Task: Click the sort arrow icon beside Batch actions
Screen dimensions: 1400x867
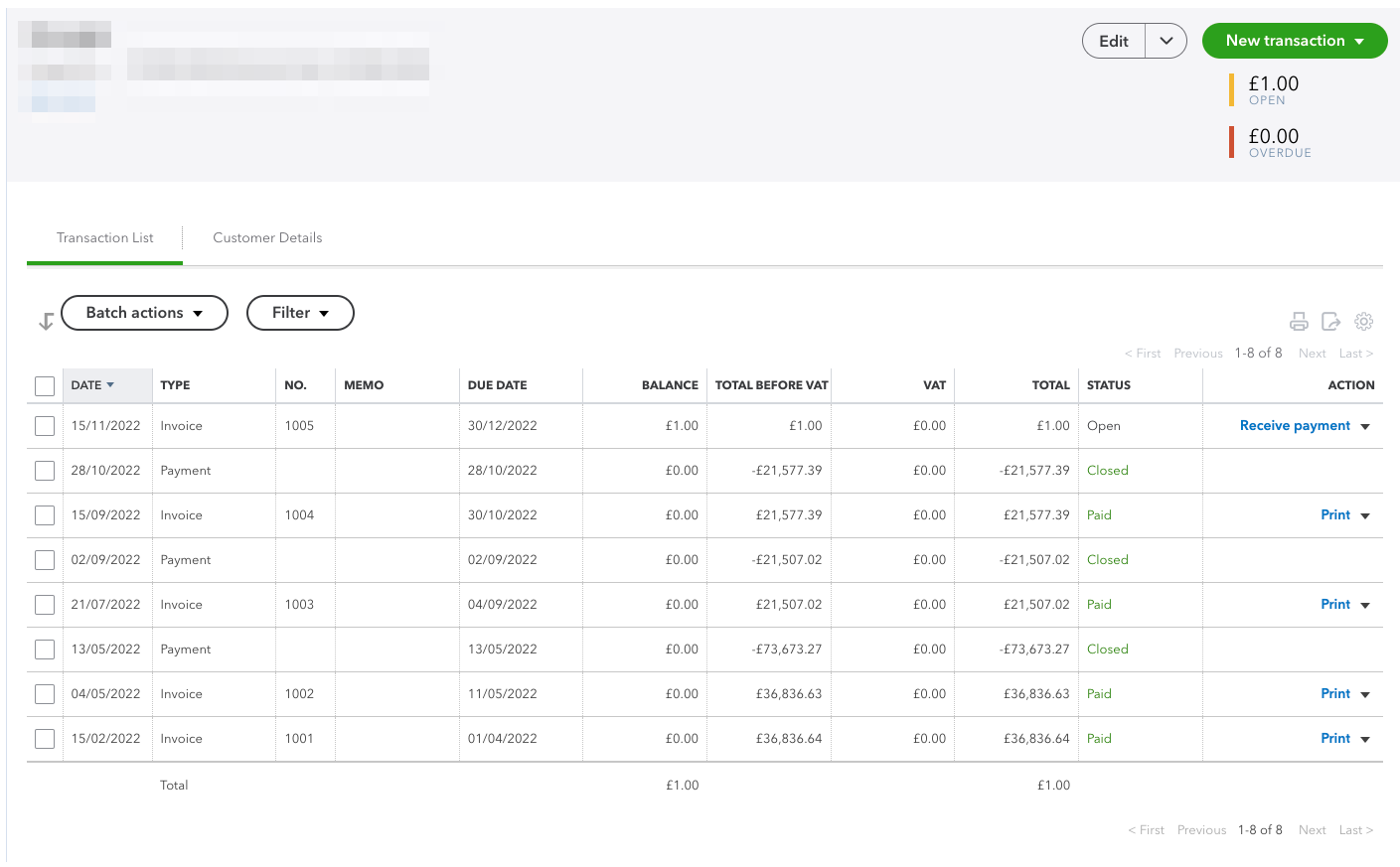Action: pos(45,320)
